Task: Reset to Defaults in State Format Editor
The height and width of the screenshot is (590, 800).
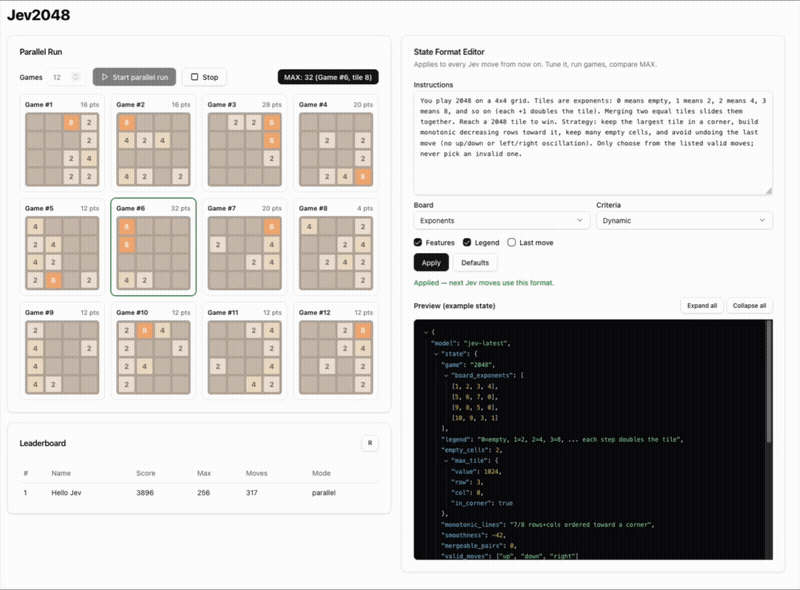Action: (x=475, y=262)
